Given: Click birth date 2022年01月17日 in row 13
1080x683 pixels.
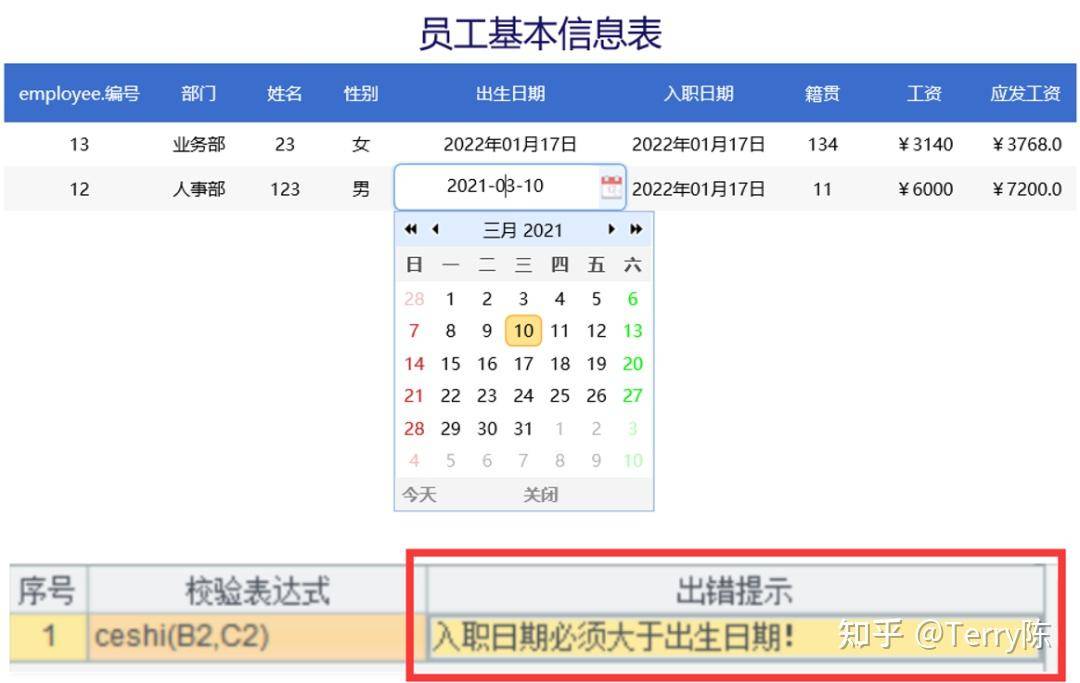Looking at the screenshot, I should pyautogui.click(x=510, y=144).
